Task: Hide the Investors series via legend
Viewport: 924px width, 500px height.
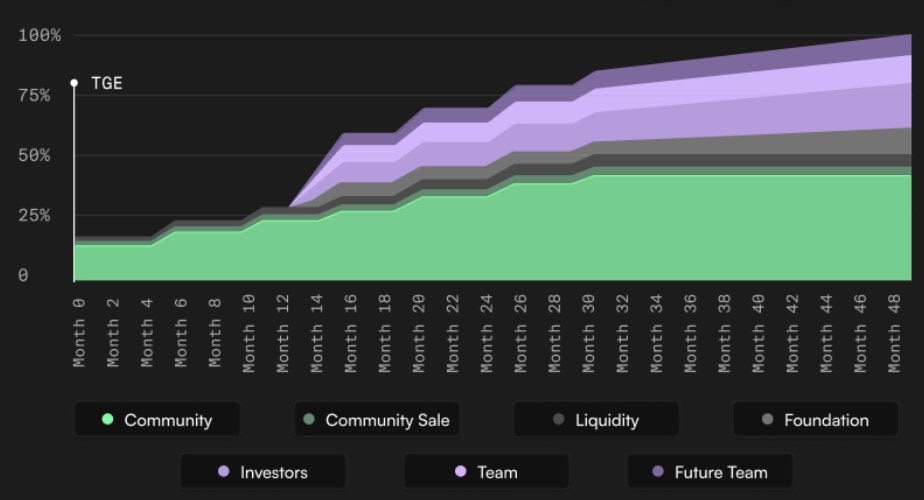Action: tap(263, 472)
